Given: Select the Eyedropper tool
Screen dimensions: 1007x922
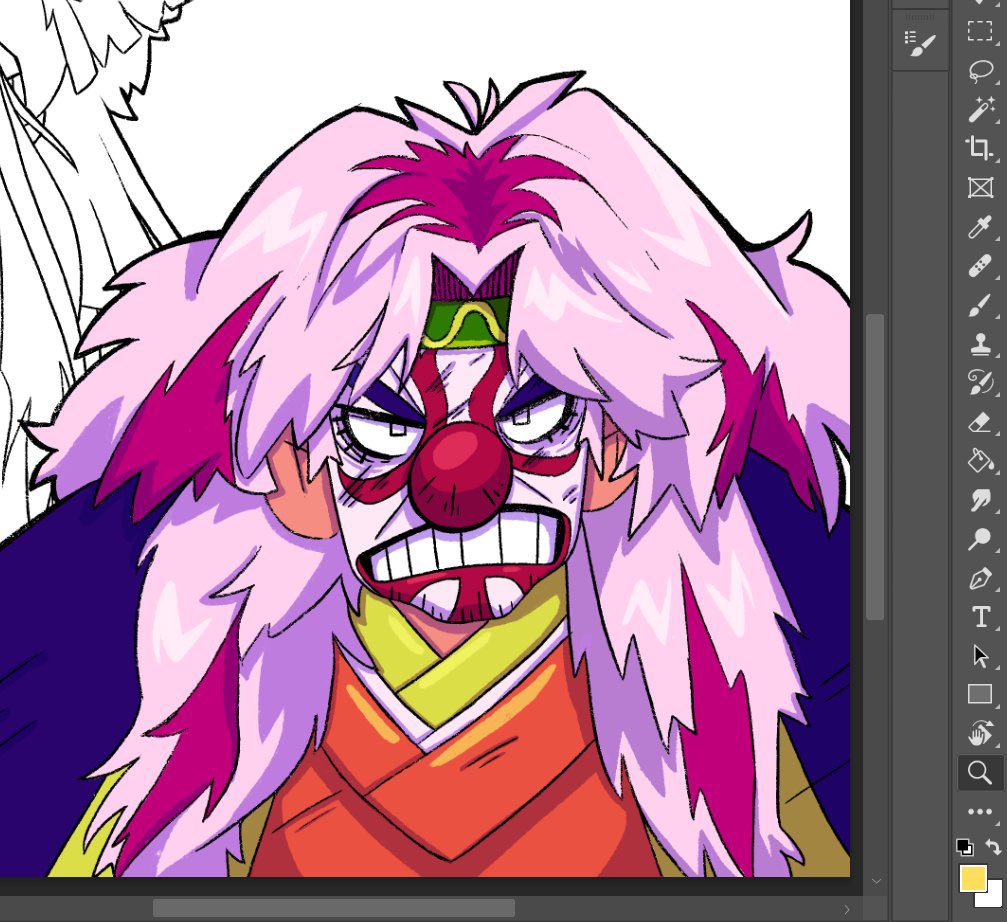Looking at the screenshot, I should coord(980,227).
